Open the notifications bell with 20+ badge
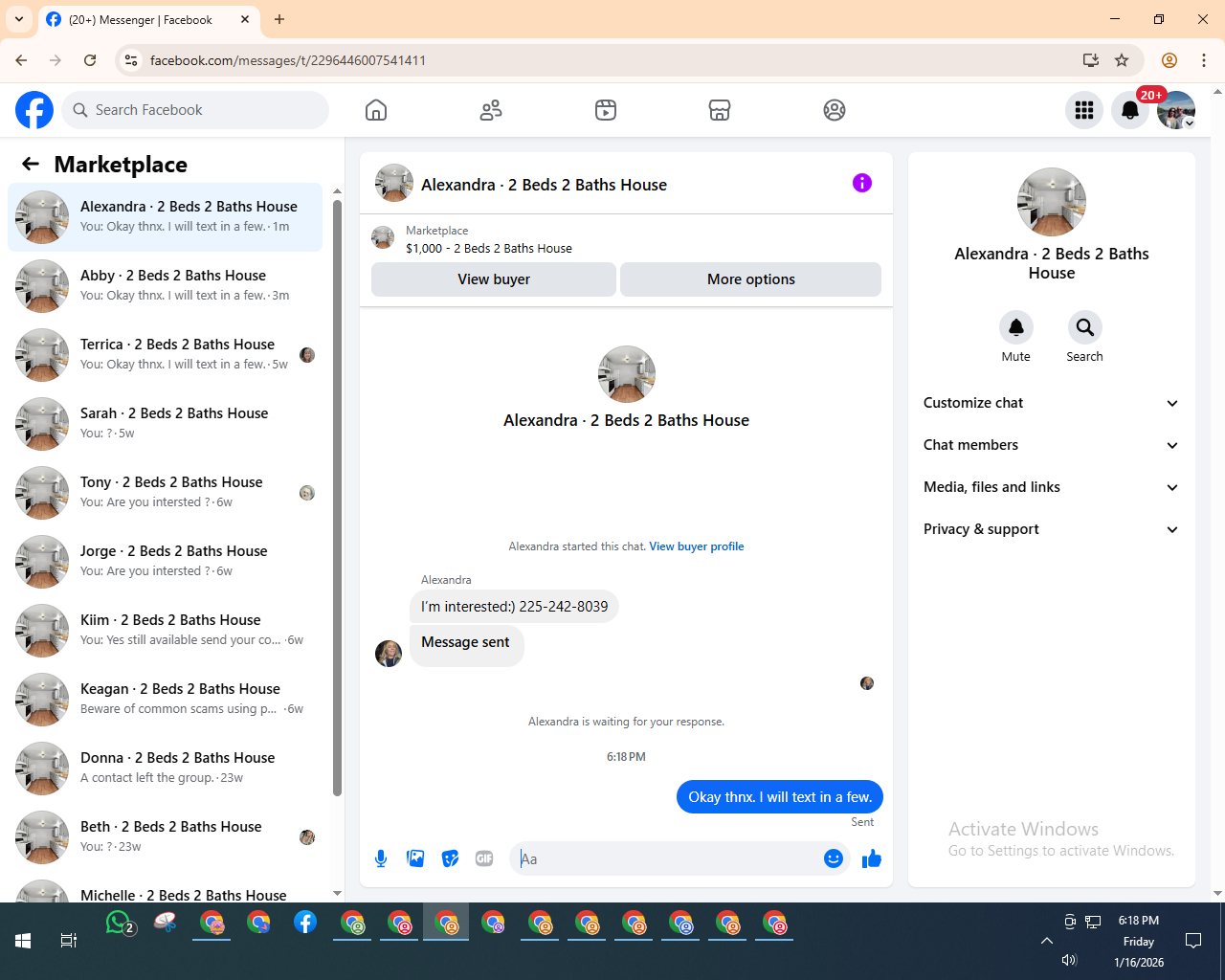Screen dimensions: 1225x980 coord(1130,110)
